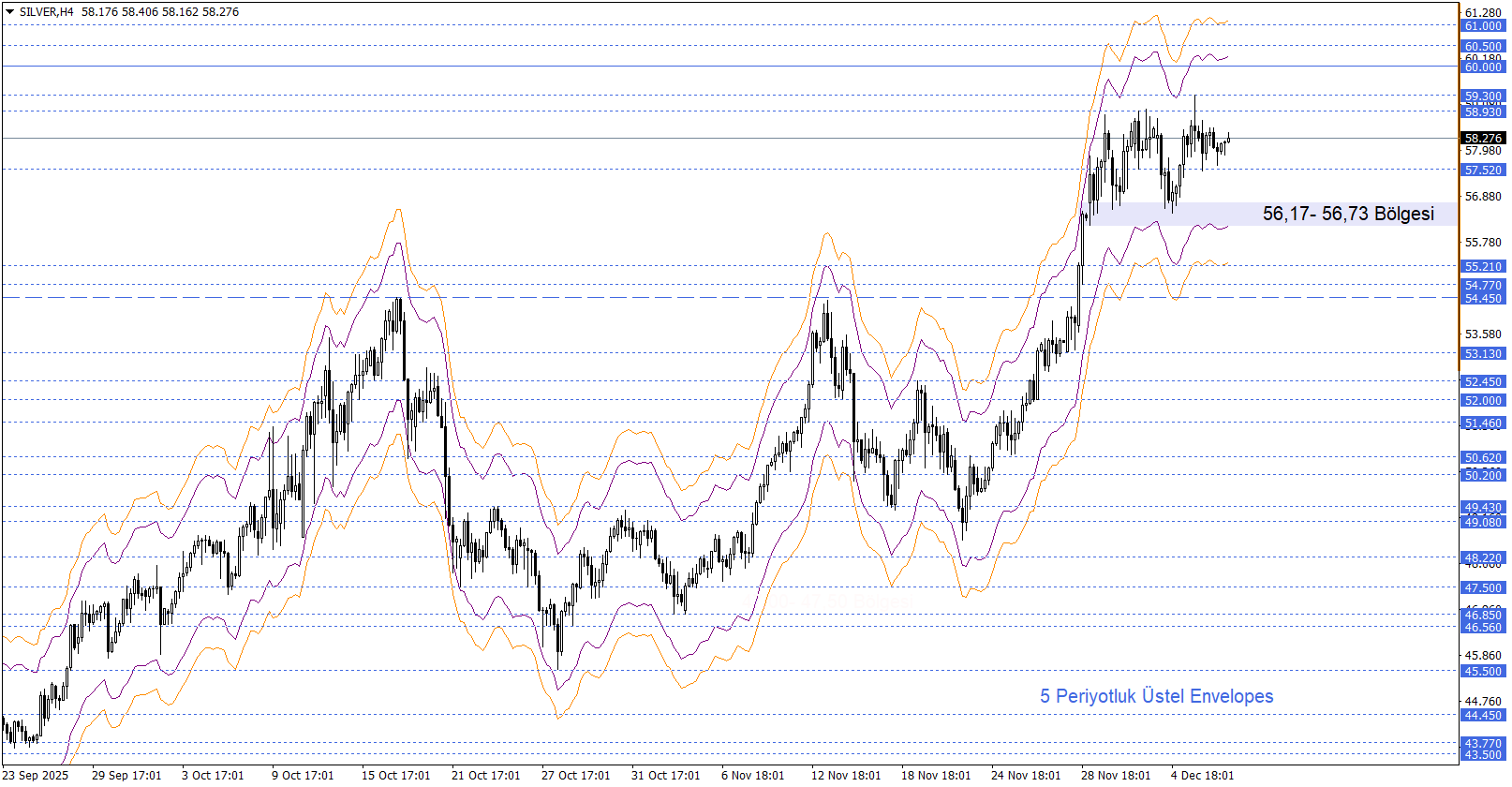Viewport: 1512px width, 787px height.
Task: Click the 4 Dec 18:01 time axis label
Action: click(1202, 775)
